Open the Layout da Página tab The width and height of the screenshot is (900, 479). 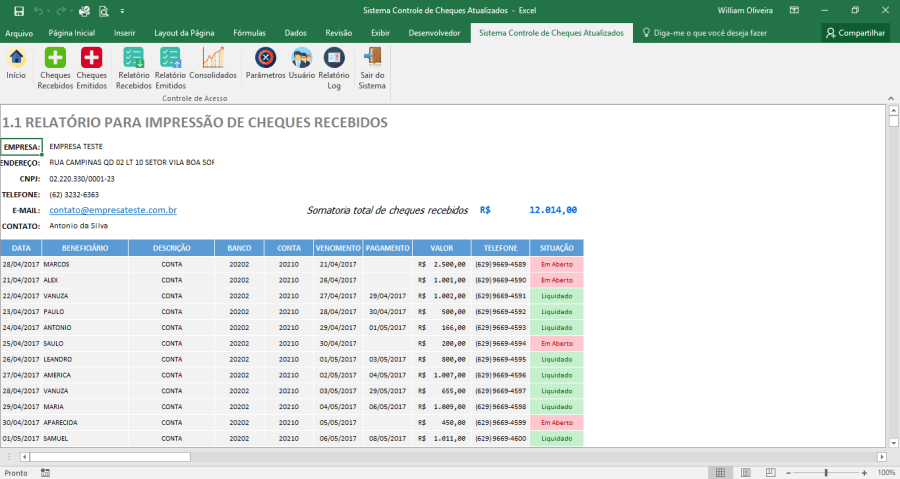(184, 33)
